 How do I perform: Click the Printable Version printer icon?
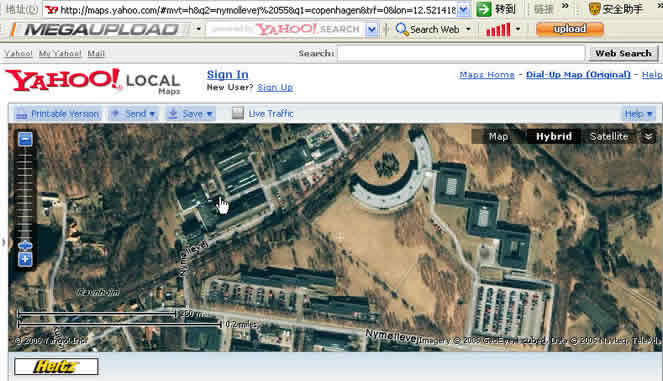[21, 114]
